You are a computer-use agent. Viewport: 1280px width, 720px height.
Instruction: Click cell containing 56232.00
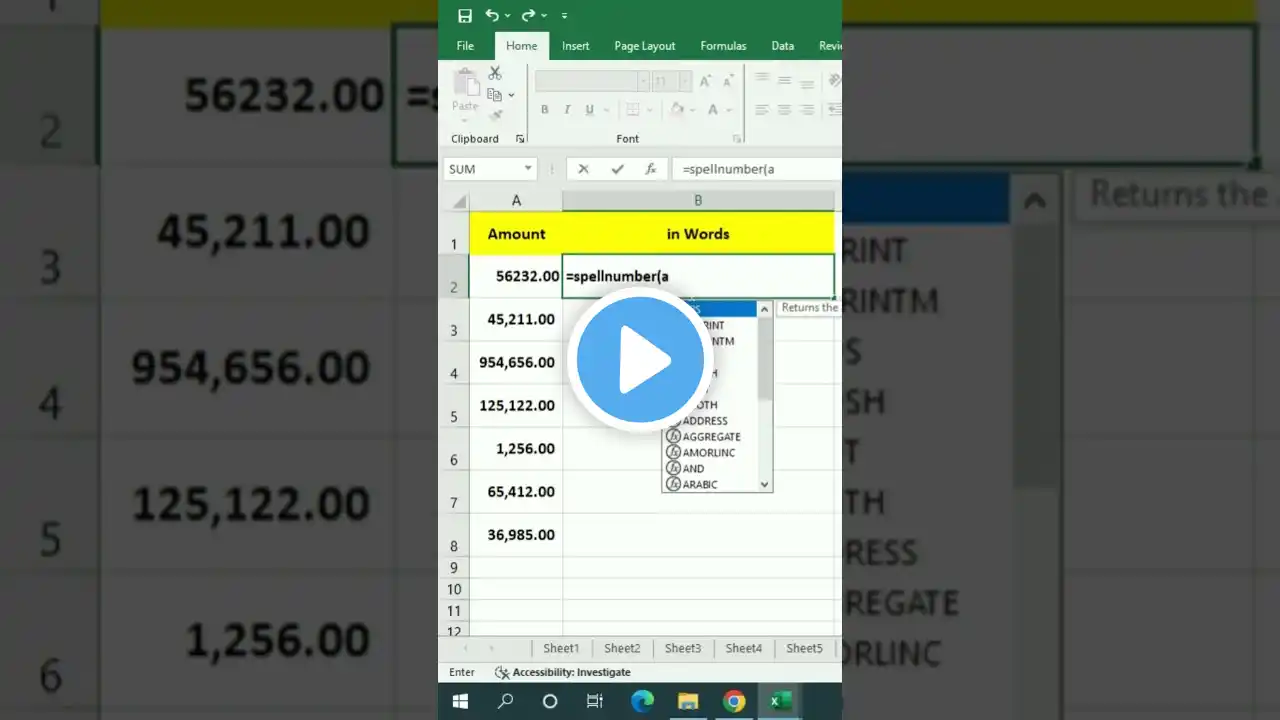(x=516, y=276)
